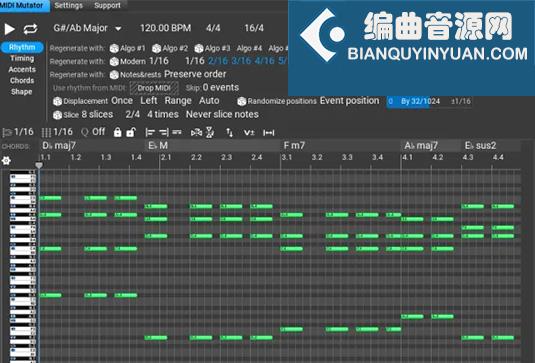535x363 pixels.
Task: Regenerate with Algo #2 dice icon
Action: coord(156,48)
